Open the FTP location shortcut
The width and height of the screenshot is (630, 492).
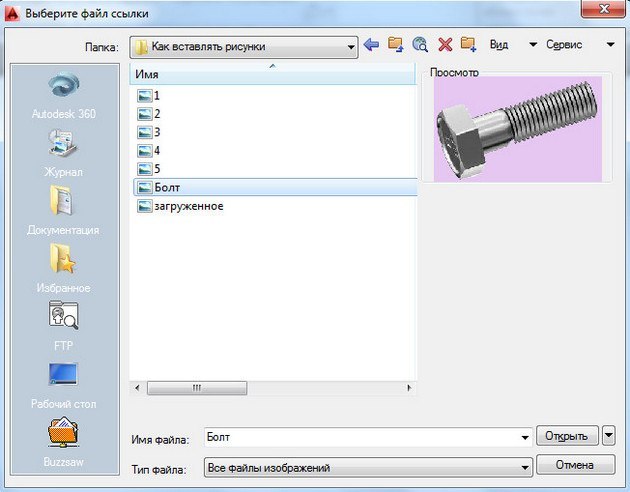tap(63, 326)
